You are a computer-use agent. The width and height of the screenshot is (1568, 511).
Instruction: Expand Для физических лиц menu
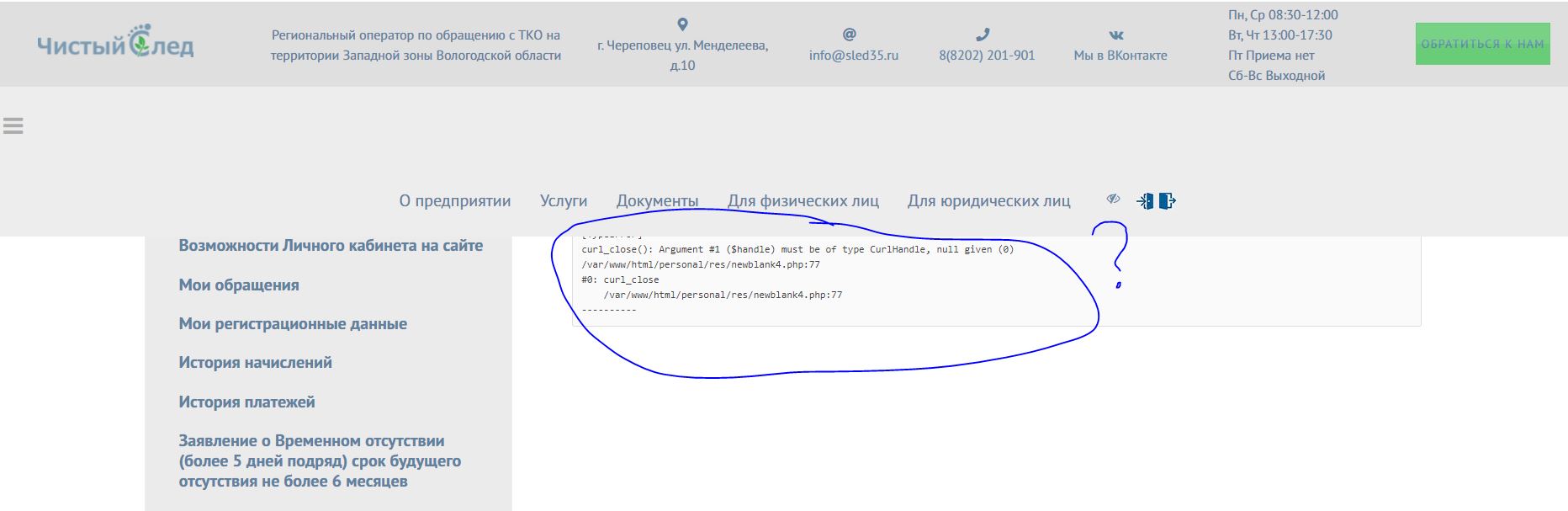[x=803, y=201]
